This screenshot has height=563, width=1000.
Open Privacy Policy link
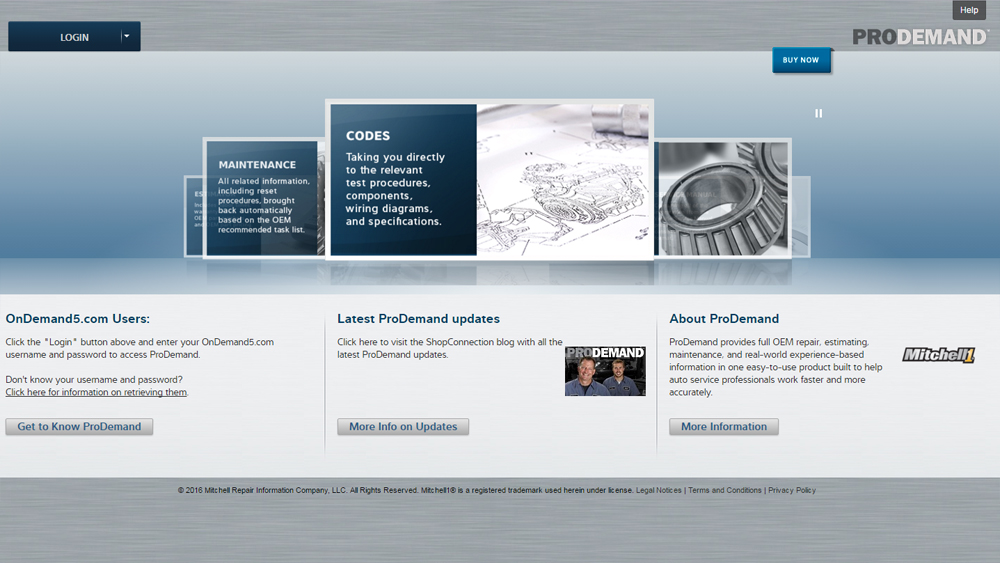click(x=791, y=490)
